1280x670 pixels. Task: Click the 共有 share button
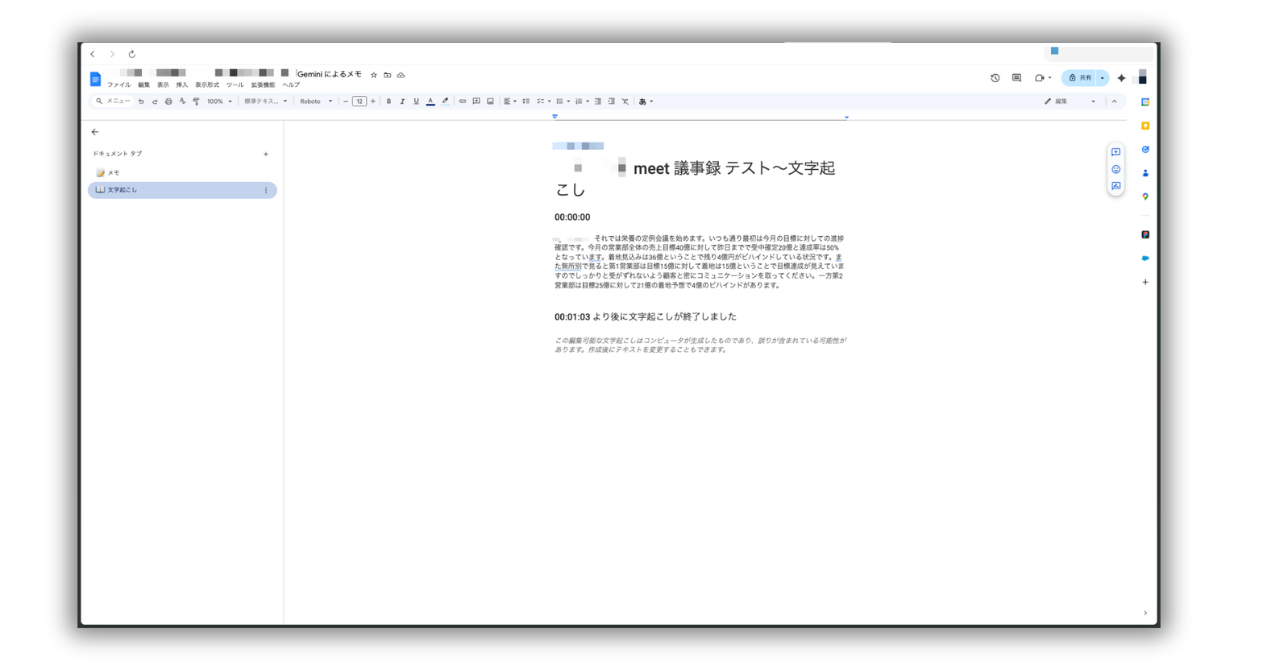tap(1080, 78)
